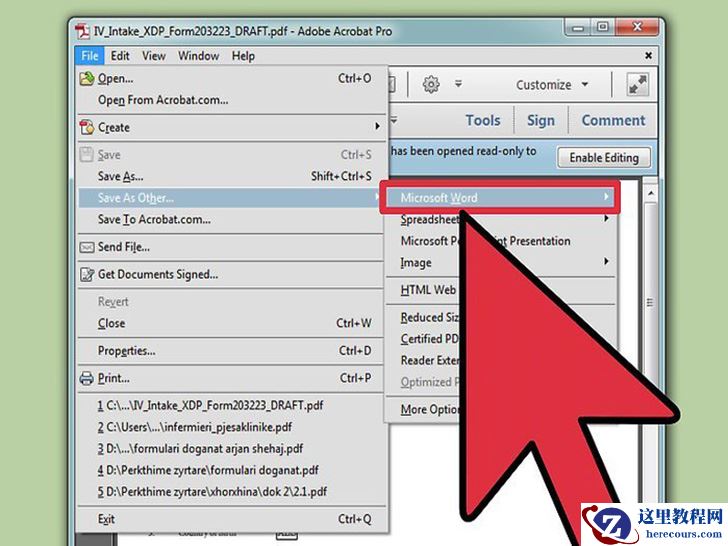The image size is (728, 546).
Task: Open the Sign pane
Action: (541, 120)
